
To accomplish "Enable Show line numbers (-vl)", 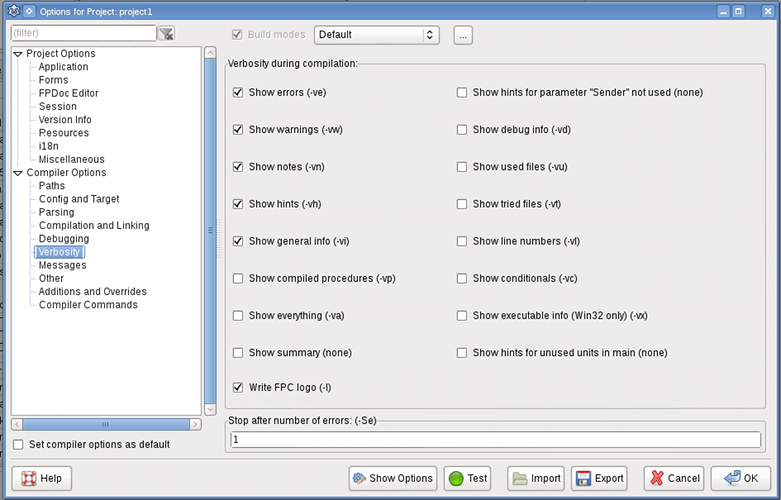I will click(x=462, y=241).
